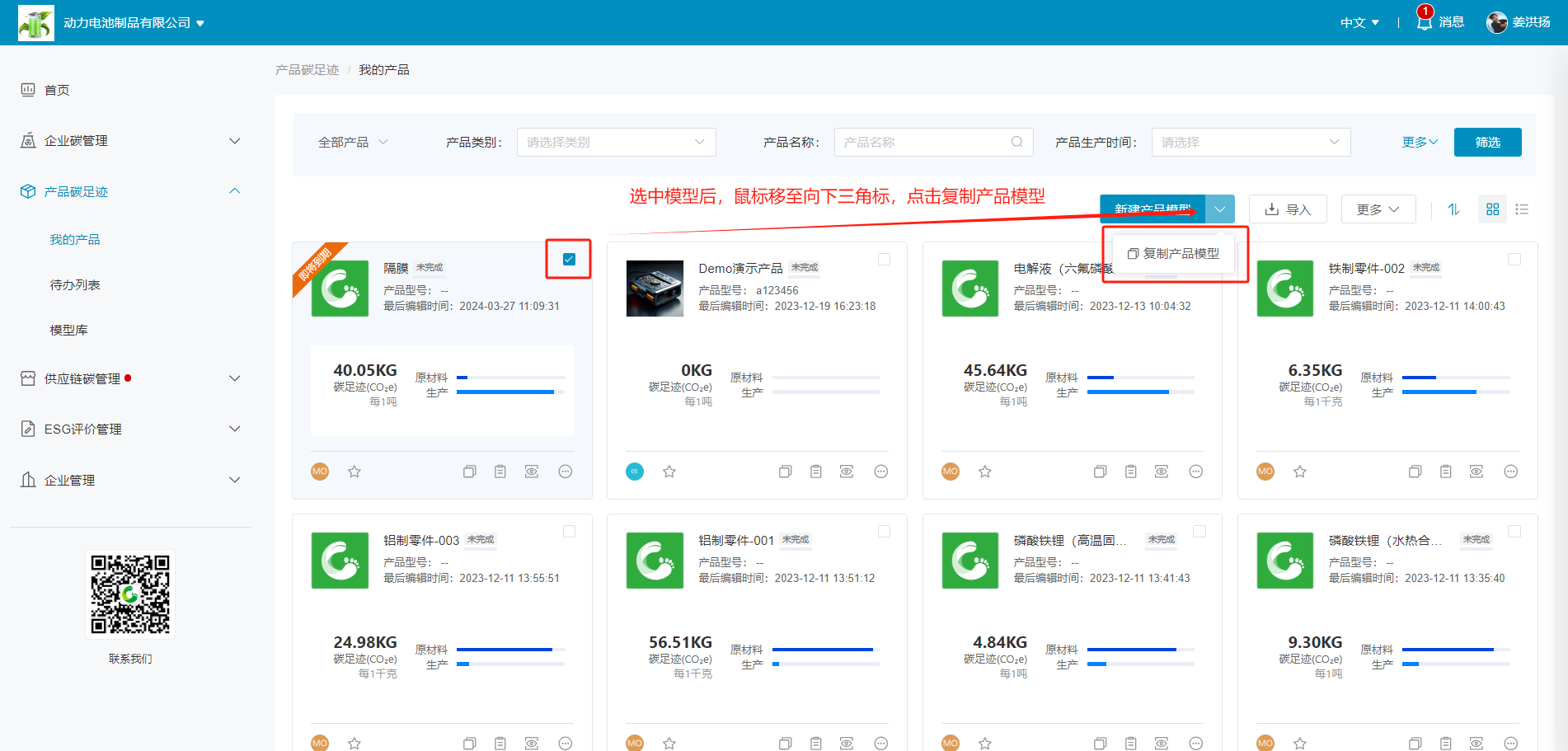
Task: Click the 筛选 filter button
Action: [x=1487, y=142]
